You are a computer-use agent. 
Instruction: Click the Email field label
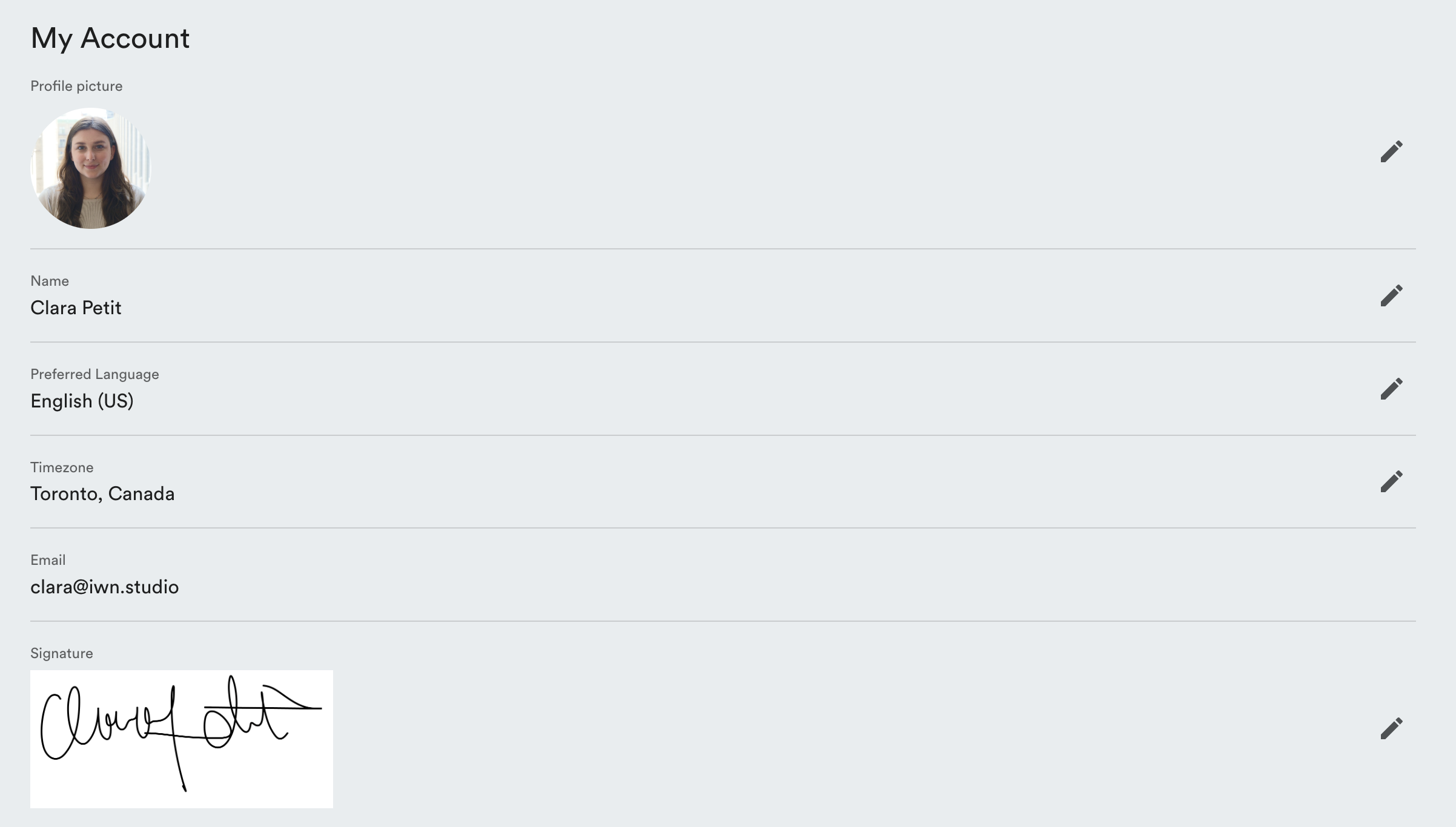tap(48, 560)
